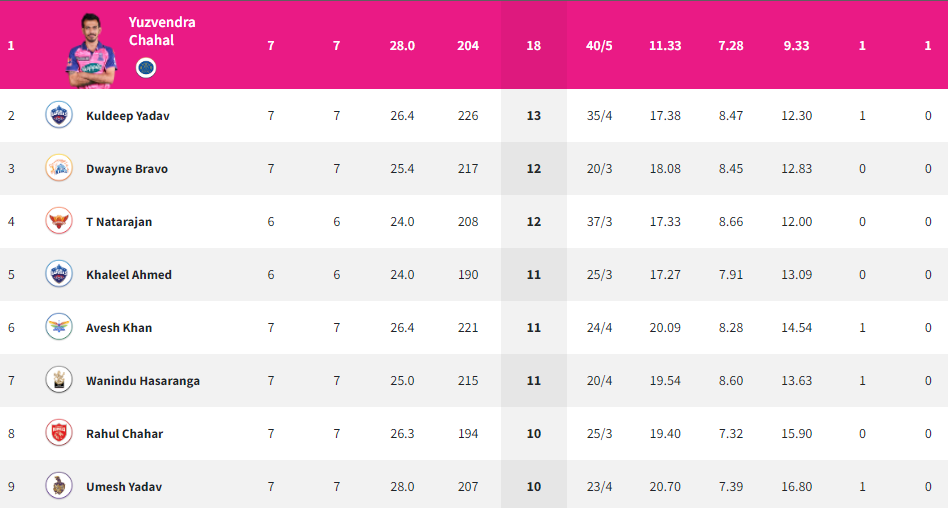Image resolution: width=948 pixels, height=508 pixels.
Task: Open Yuzvendra Chahal's player profile name
Action: click(x=162, y=31)
